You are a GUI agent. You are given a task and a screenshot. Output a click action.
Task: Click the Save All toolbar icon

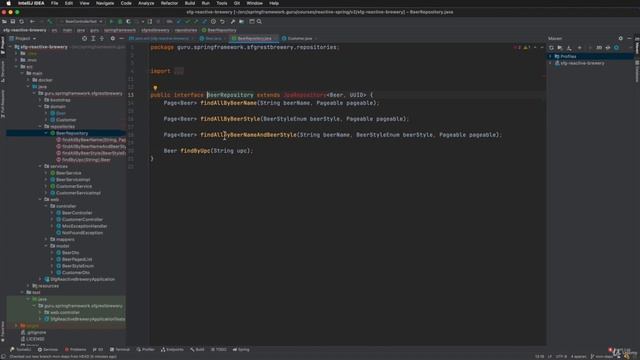[x=13, y=21]
